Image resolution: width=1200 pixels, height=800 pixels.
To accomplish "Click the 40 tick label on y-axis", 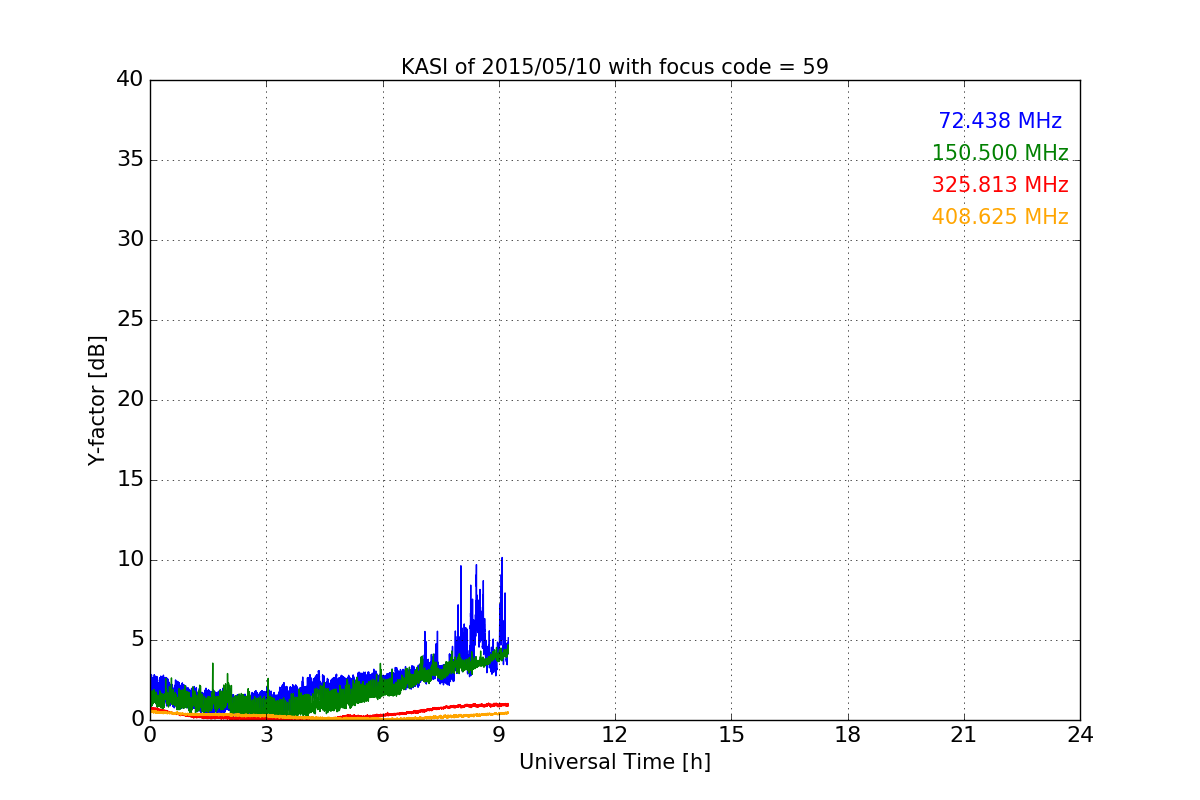I will 130,80.
